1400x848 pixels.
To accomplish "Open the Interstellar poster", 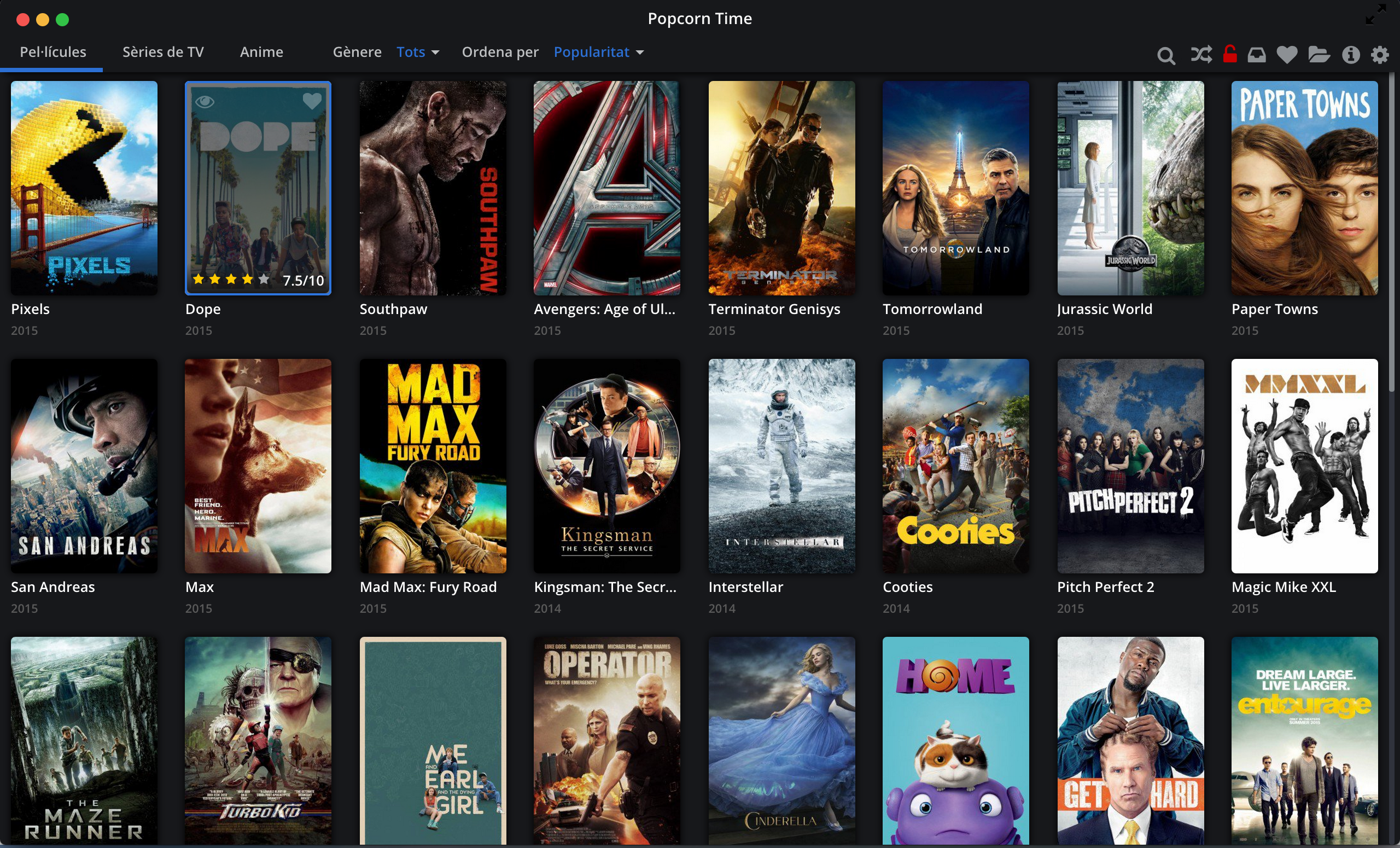I will (782, 466).
